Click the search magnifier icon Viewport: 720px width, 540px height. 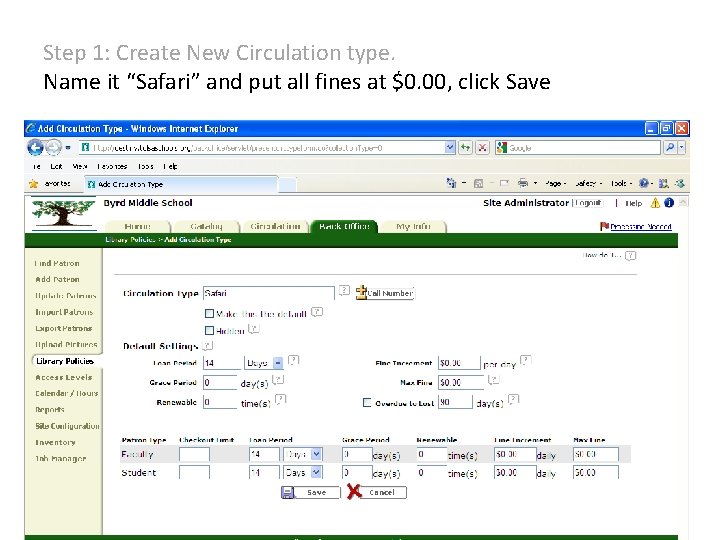pyautogui.click(x=670, y=147)
